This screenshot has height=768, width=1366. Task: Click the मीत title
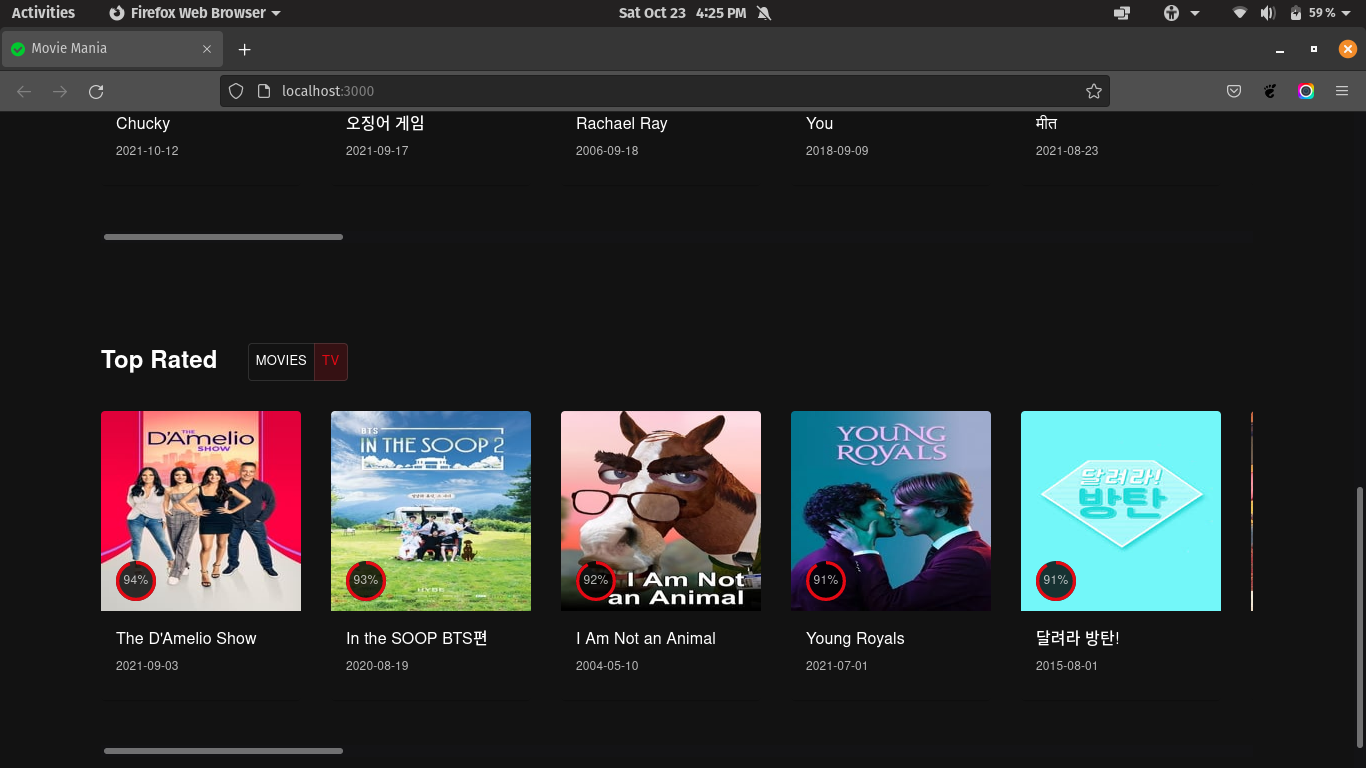click(x=1047, y=123)
